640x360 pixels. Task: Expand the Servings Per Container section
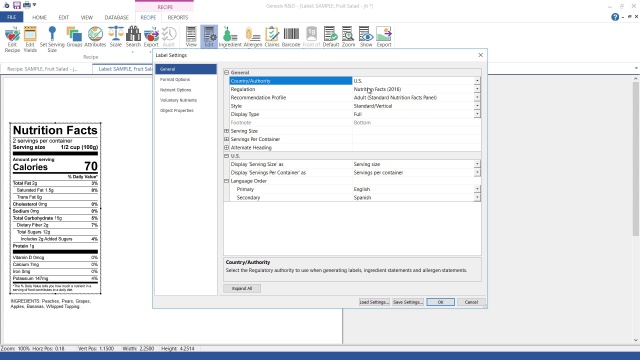[x=227, y=139]
